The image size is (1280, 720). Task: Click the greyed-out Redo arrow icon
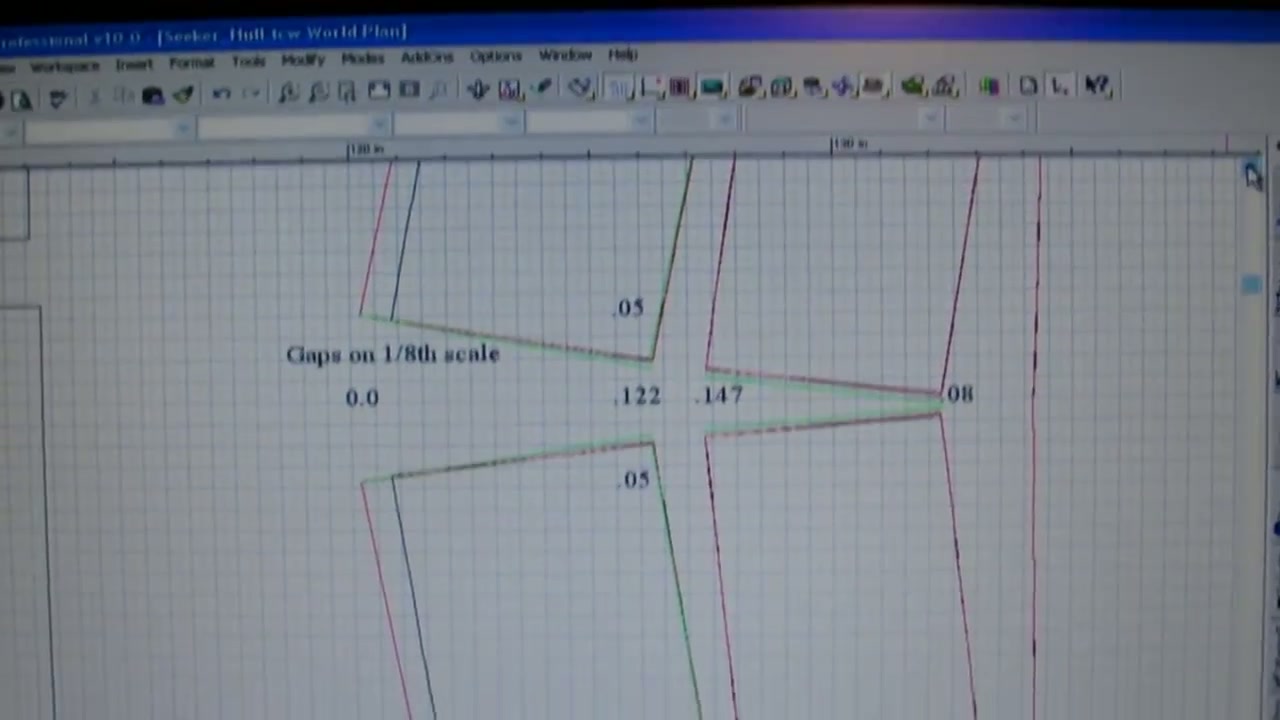(251, 95)
